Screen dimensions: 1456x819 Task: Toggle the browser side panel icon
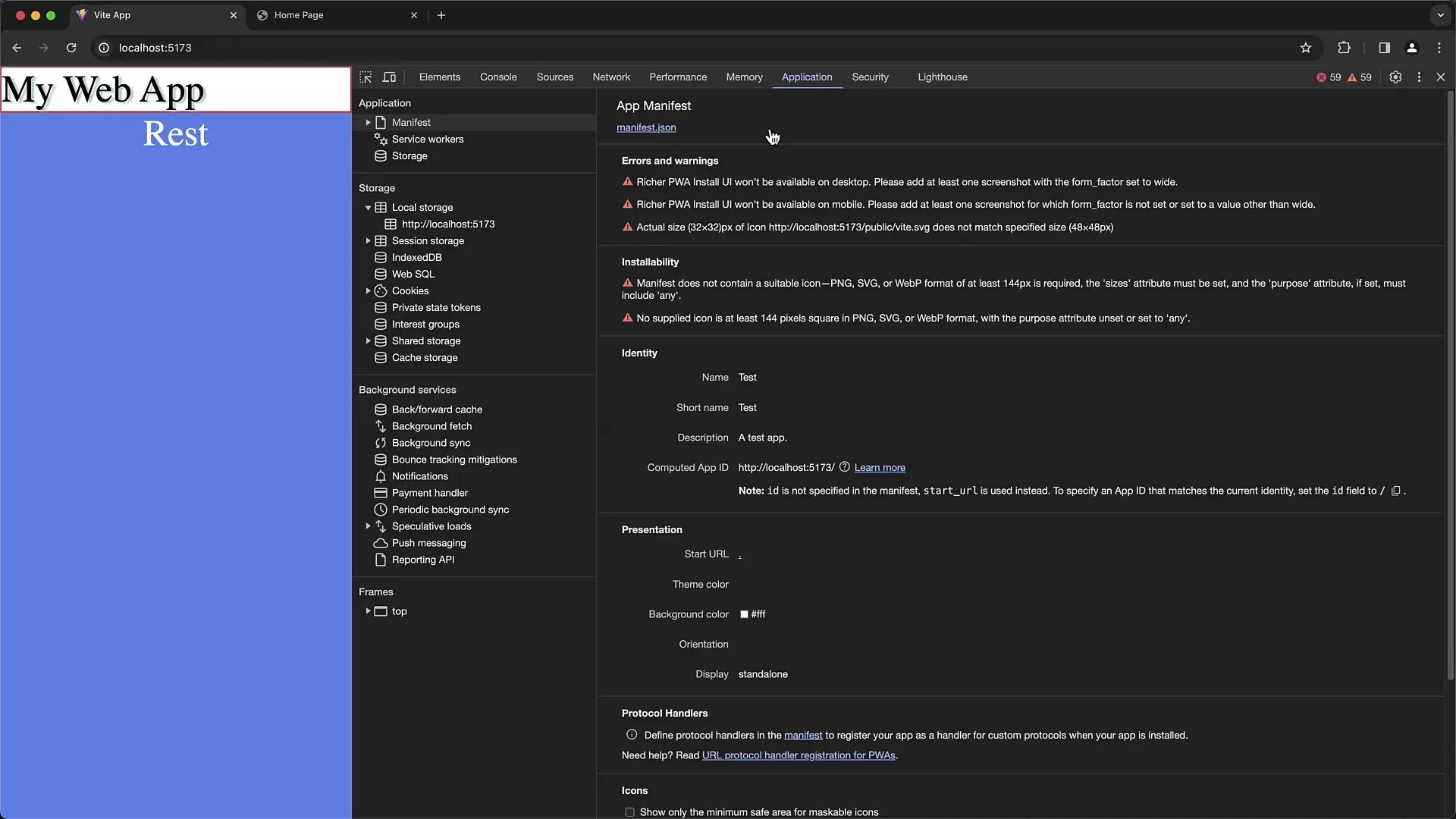[1384, 48]
